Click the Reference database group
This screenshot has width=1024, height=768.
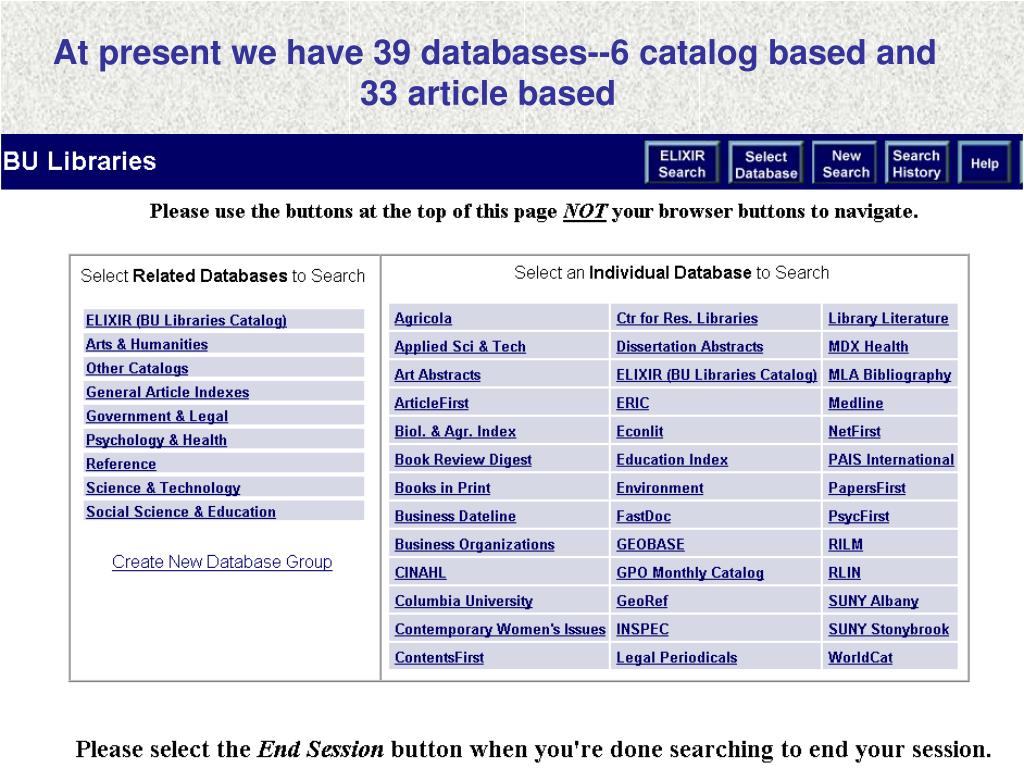(x=121, y=464)
